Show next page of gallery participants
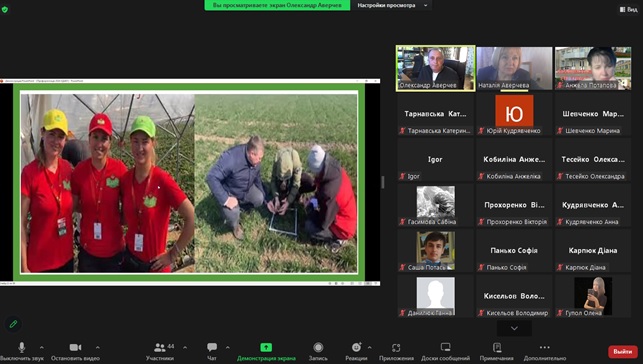Viewport: 643px width, 364px height. click(x=514, y=328)
